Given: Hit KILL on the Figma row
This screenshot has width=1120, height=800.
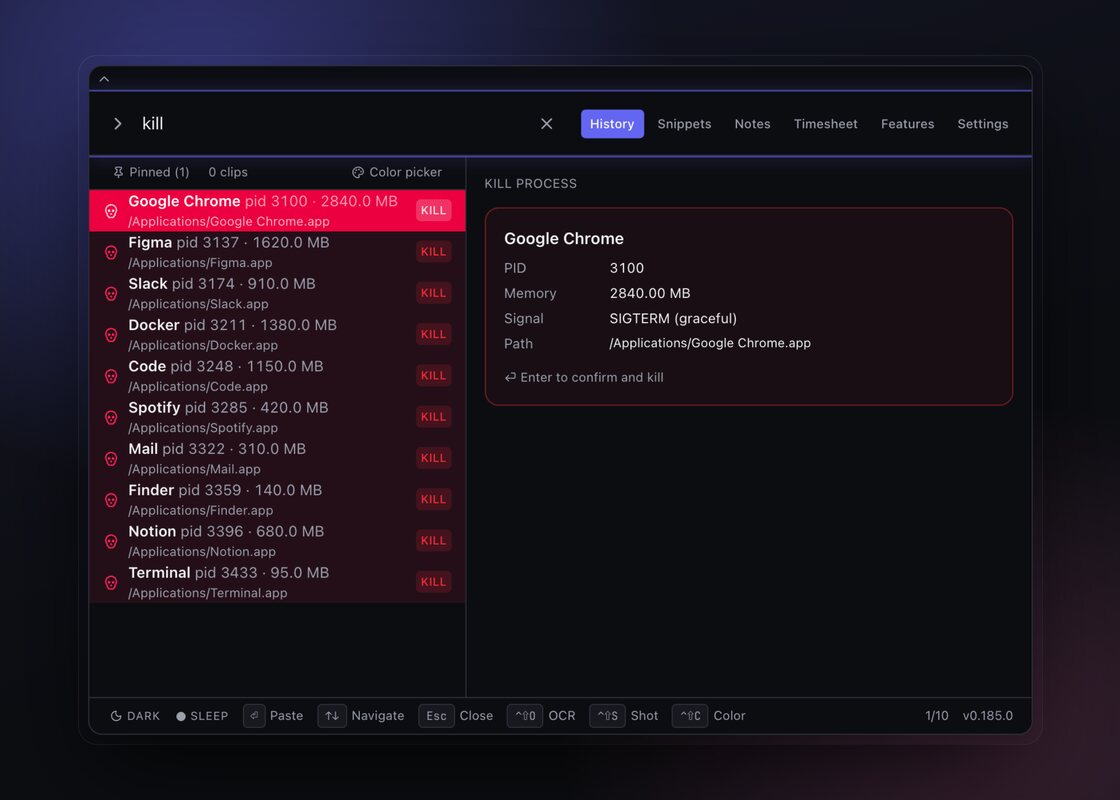Looking at the screenshot, I should click(434, 251).
